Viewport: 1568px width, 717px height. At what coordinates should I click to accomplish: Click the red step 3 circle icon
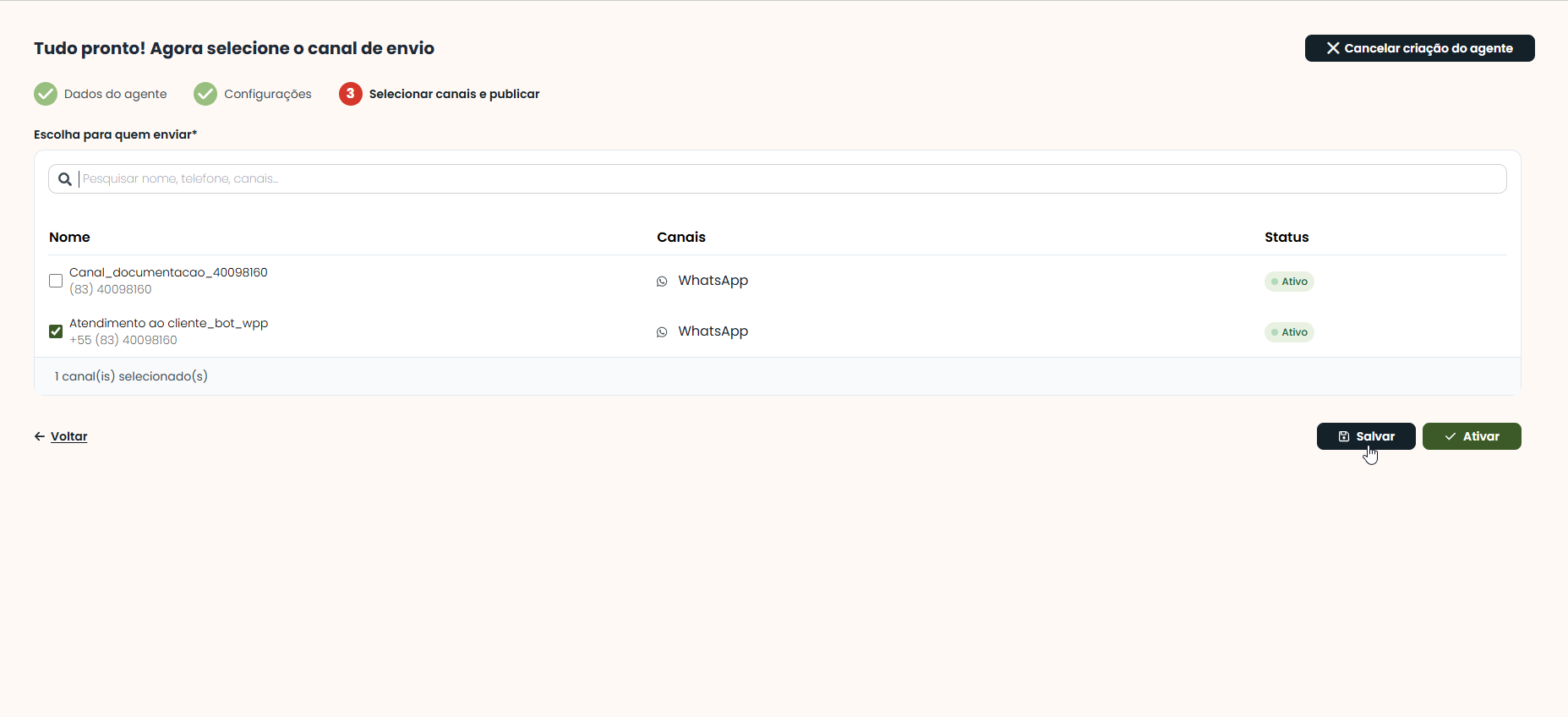351,94
